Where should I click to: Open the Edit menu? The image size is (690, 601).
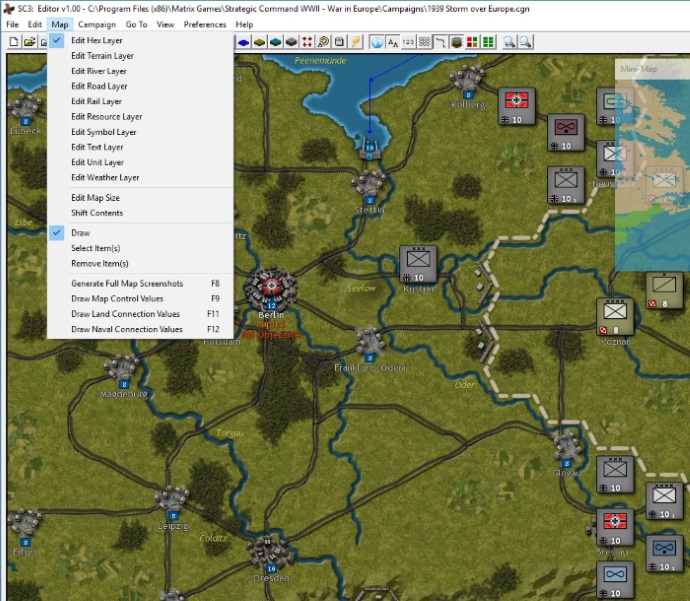pos(34,24)
